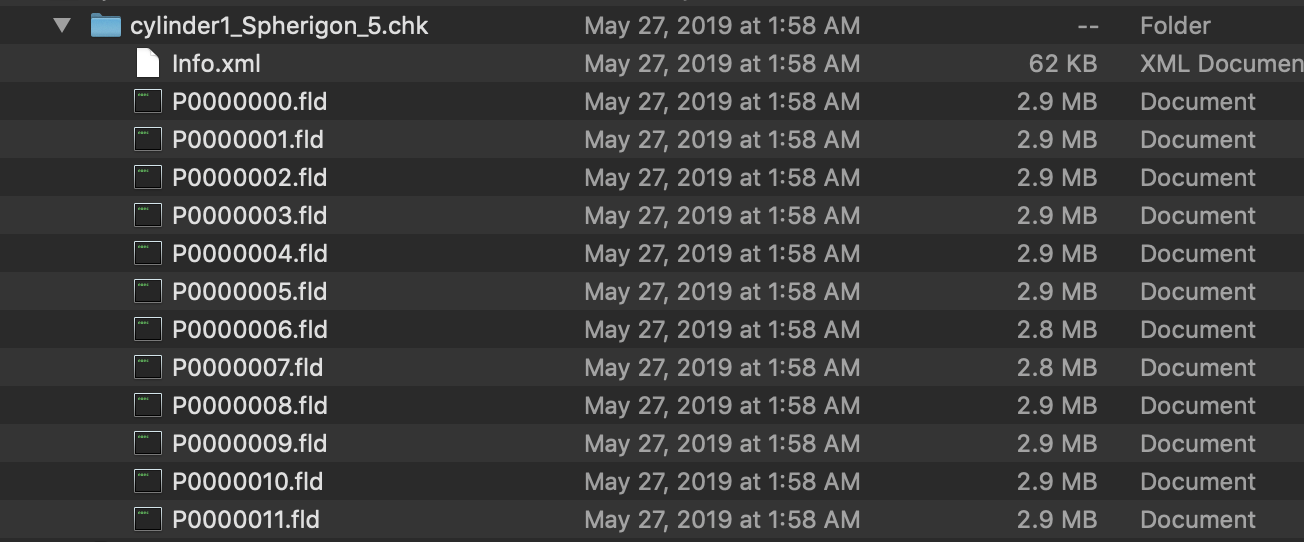Image resolution: width=1304 pixels, height=542 pixels.
Task: Click the date modified of P0000011.fld
Action: (x=722, y=520)
